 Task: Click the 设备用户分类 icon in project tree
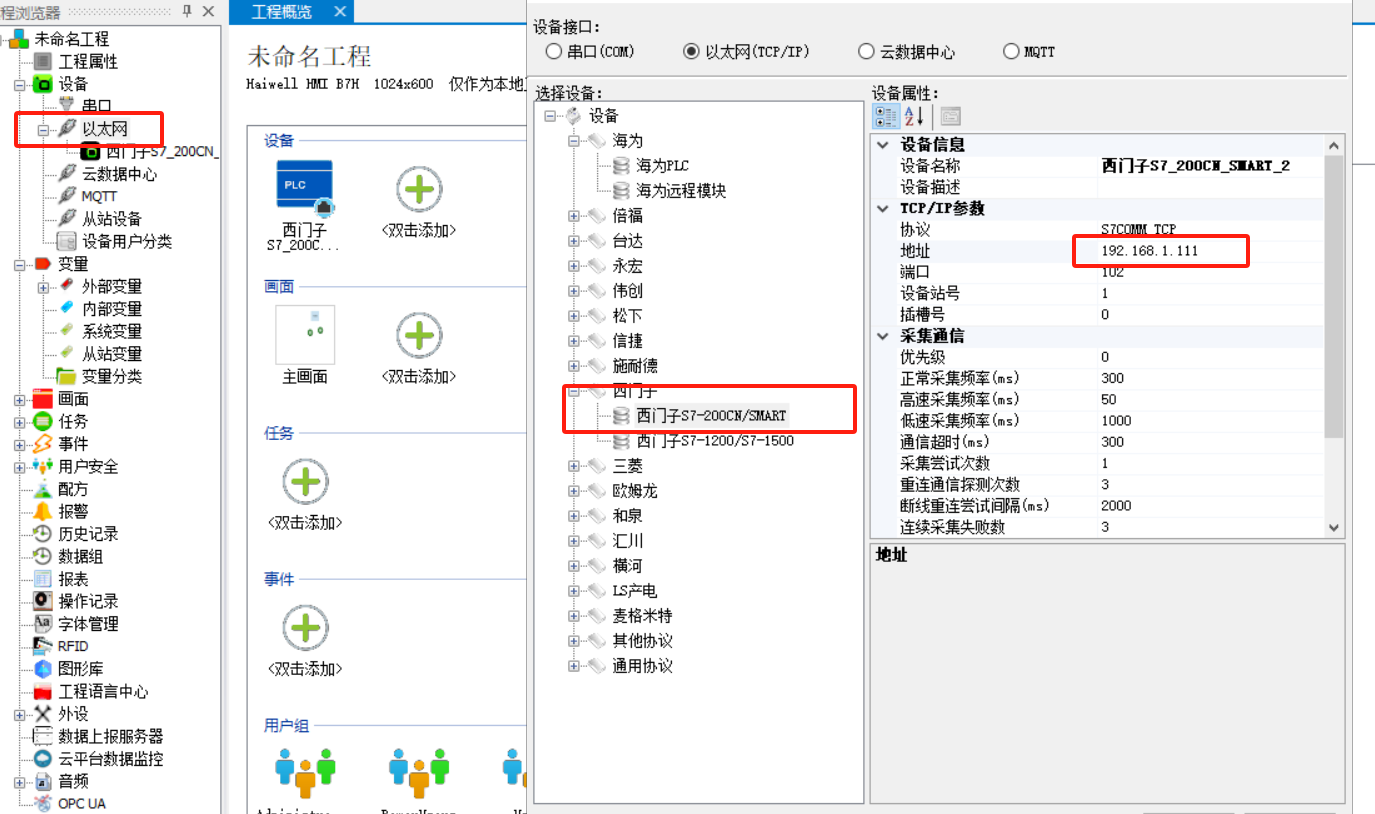point(67,241)
